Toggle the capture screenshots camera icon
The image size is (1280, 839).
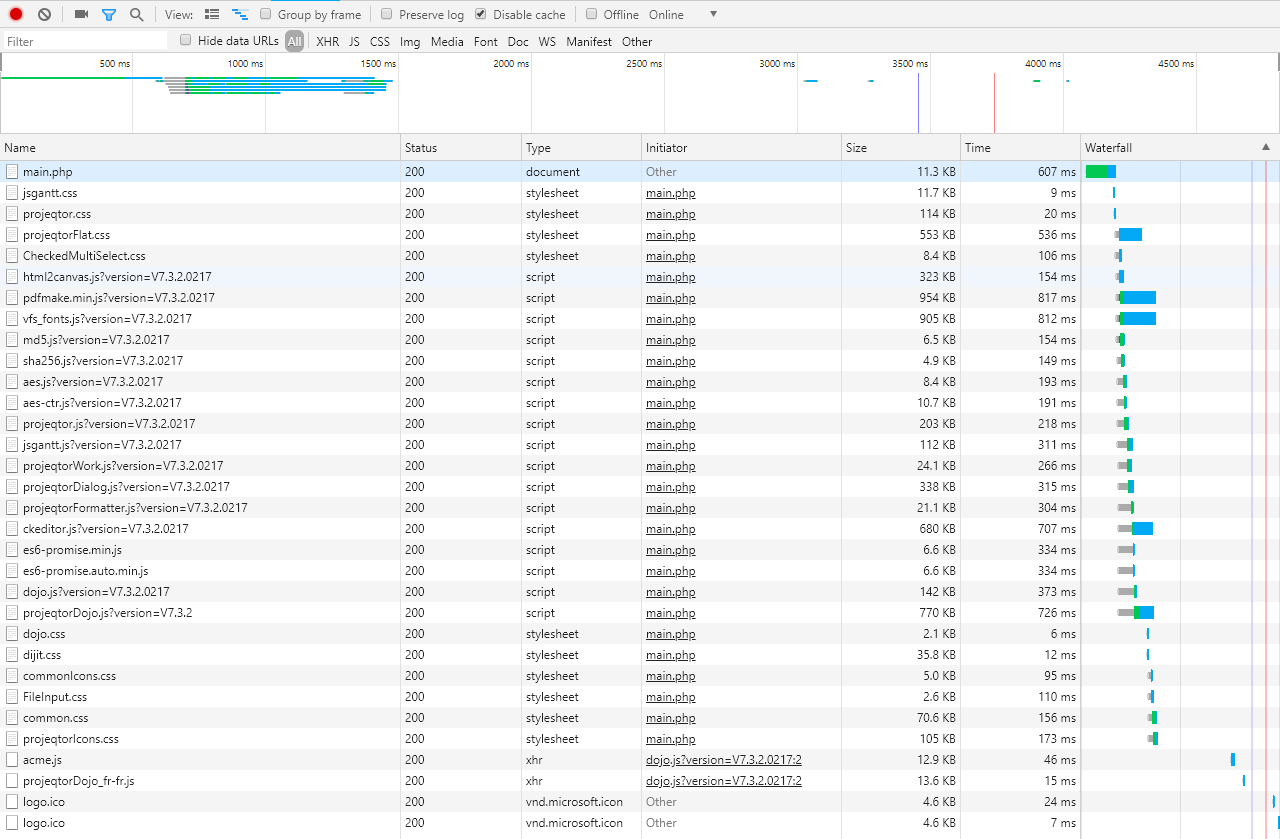pyautogui.click(x=81, y=15)
